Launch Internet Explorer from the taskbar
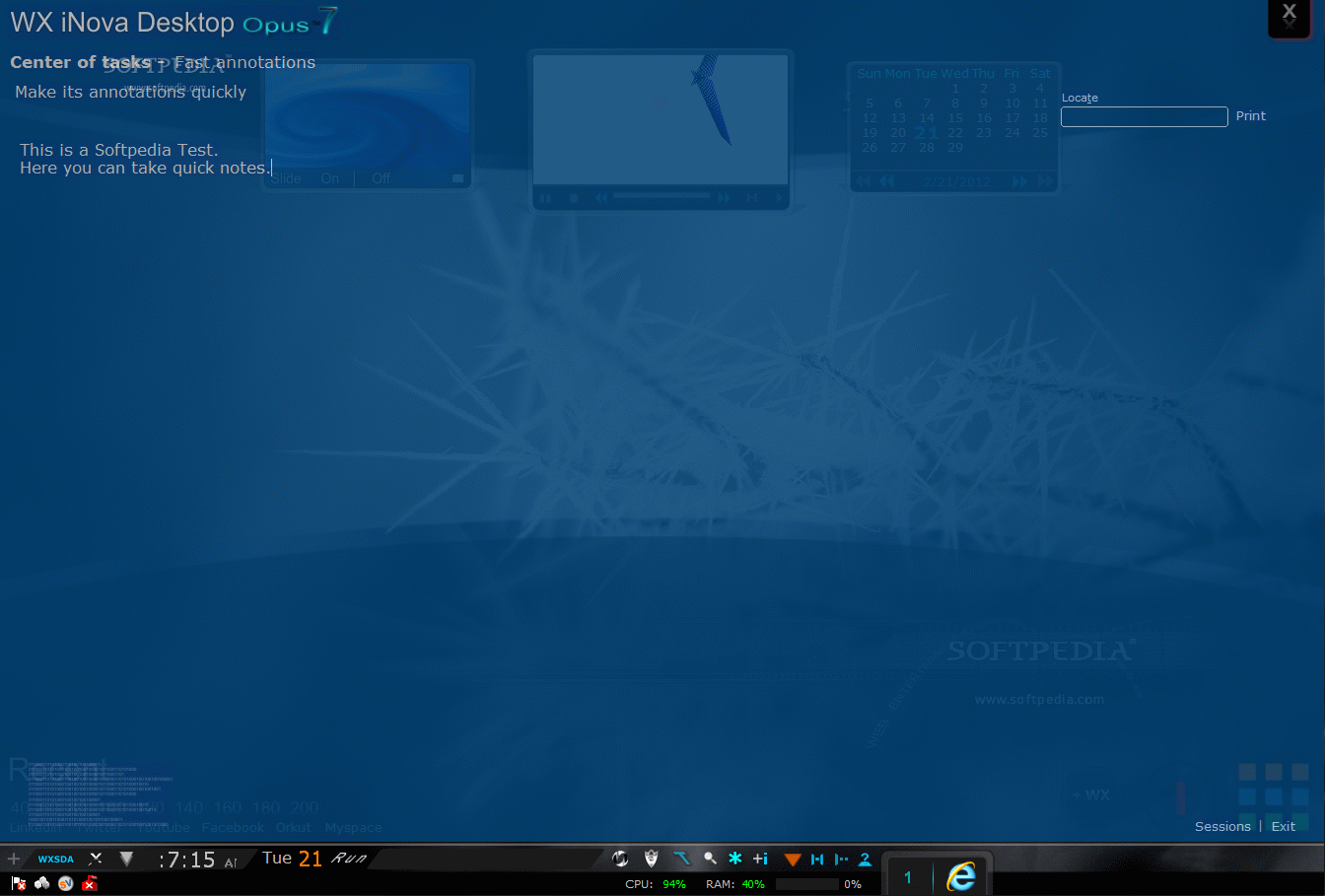Viewport: 1325px width, 896px height. (x=960, y=875)
